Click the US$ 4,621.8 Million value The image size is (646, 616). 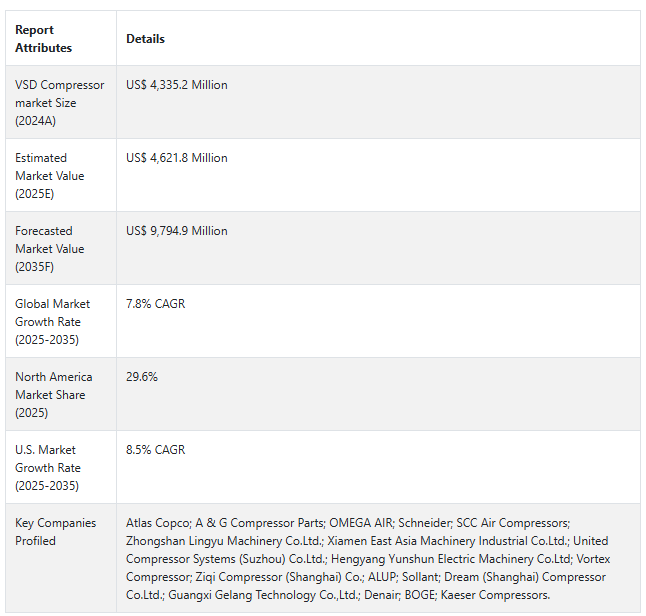point(177,158)
